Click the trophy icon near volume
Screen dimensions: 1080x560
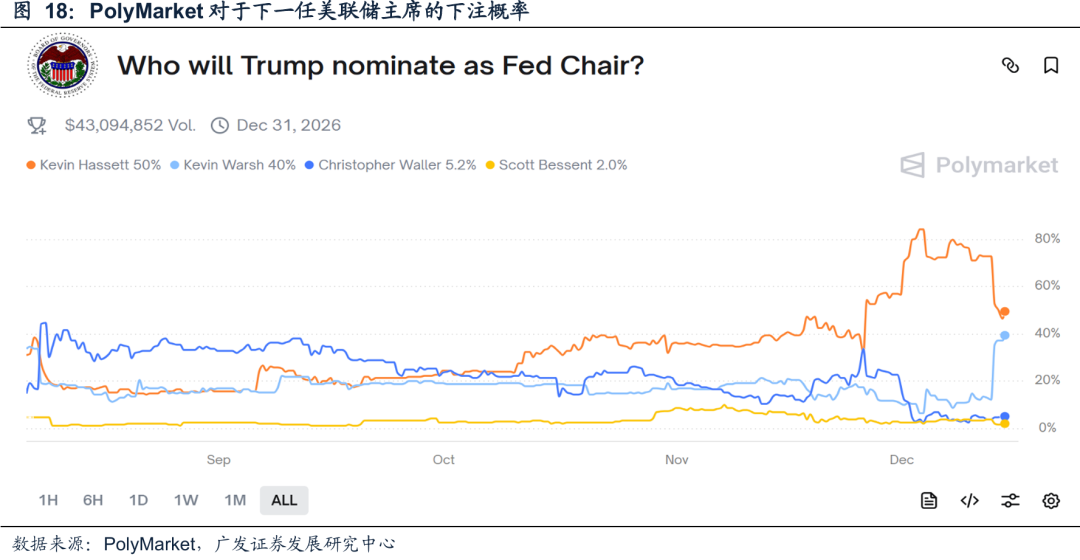point(37,126)
